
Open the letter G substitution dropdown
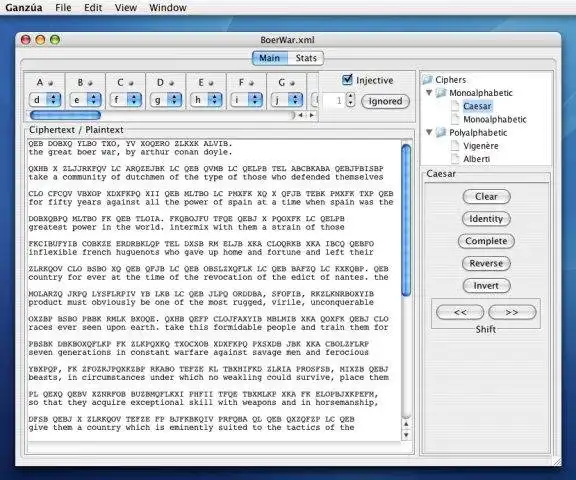[287, 100]
